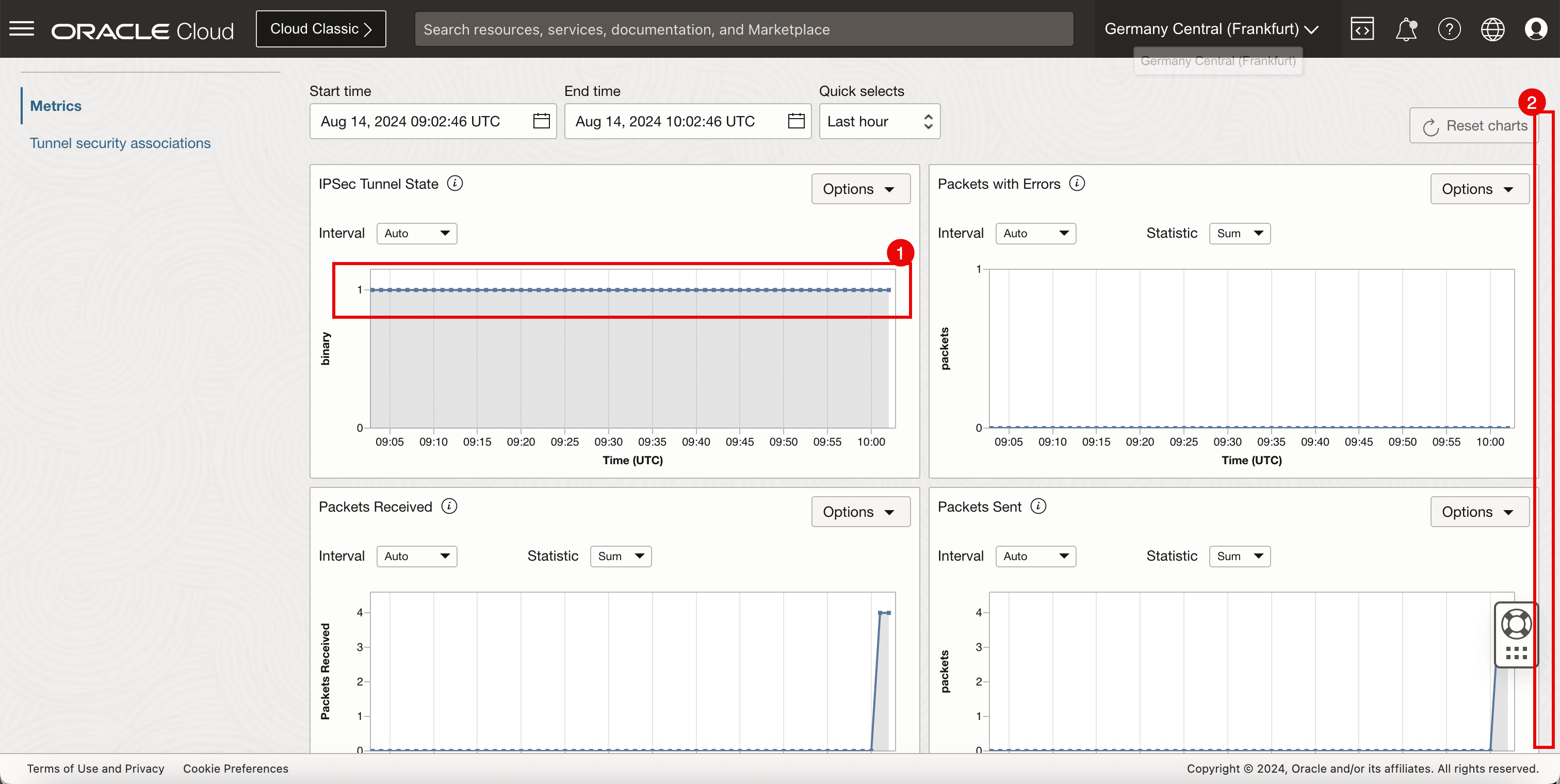1560x784 pixels.
Task: Open the hamburger navigation menu
Action: (x=22, y=28)
